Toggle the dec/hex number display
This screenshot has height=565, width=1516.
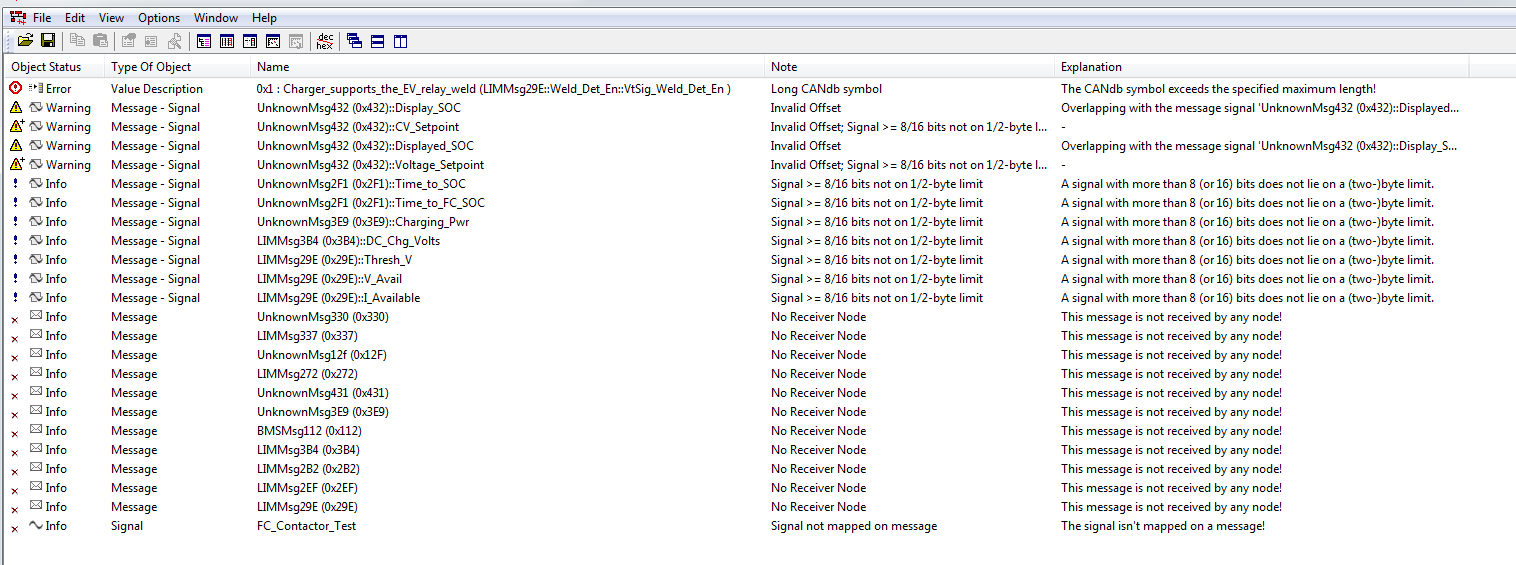[325, 41]
